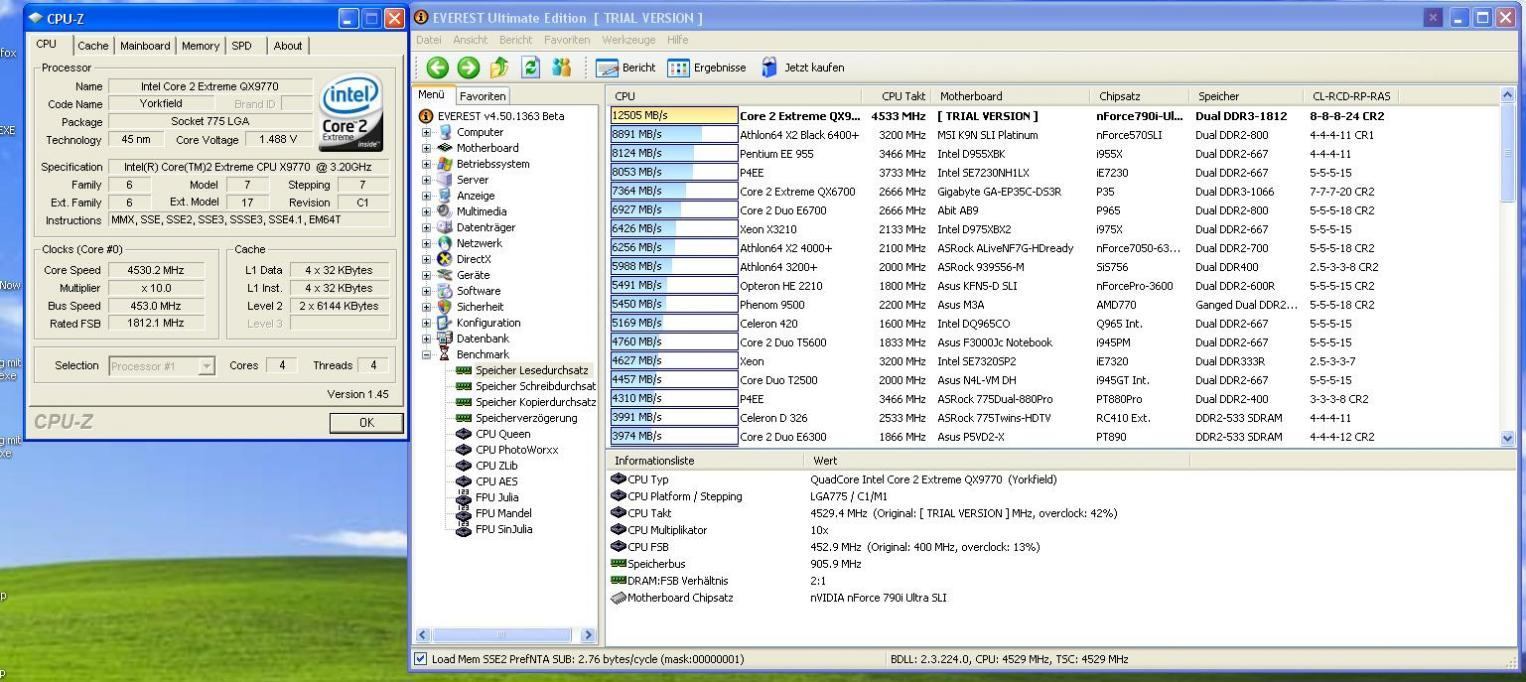Sort by the Chipsatz column header
The width and height of the screenshot is (1526, 682).
click(1140, 96)
